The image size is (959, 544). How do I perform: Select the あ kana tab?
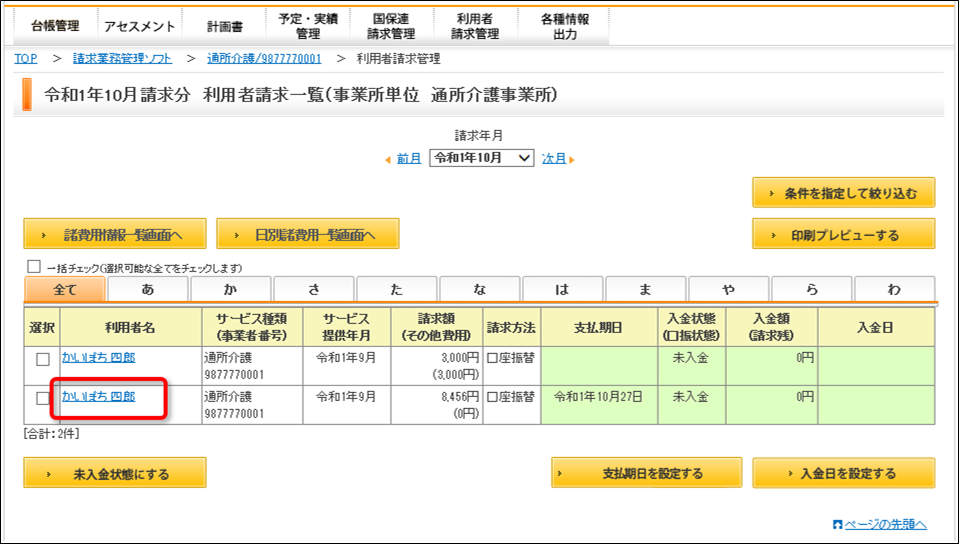147,289
